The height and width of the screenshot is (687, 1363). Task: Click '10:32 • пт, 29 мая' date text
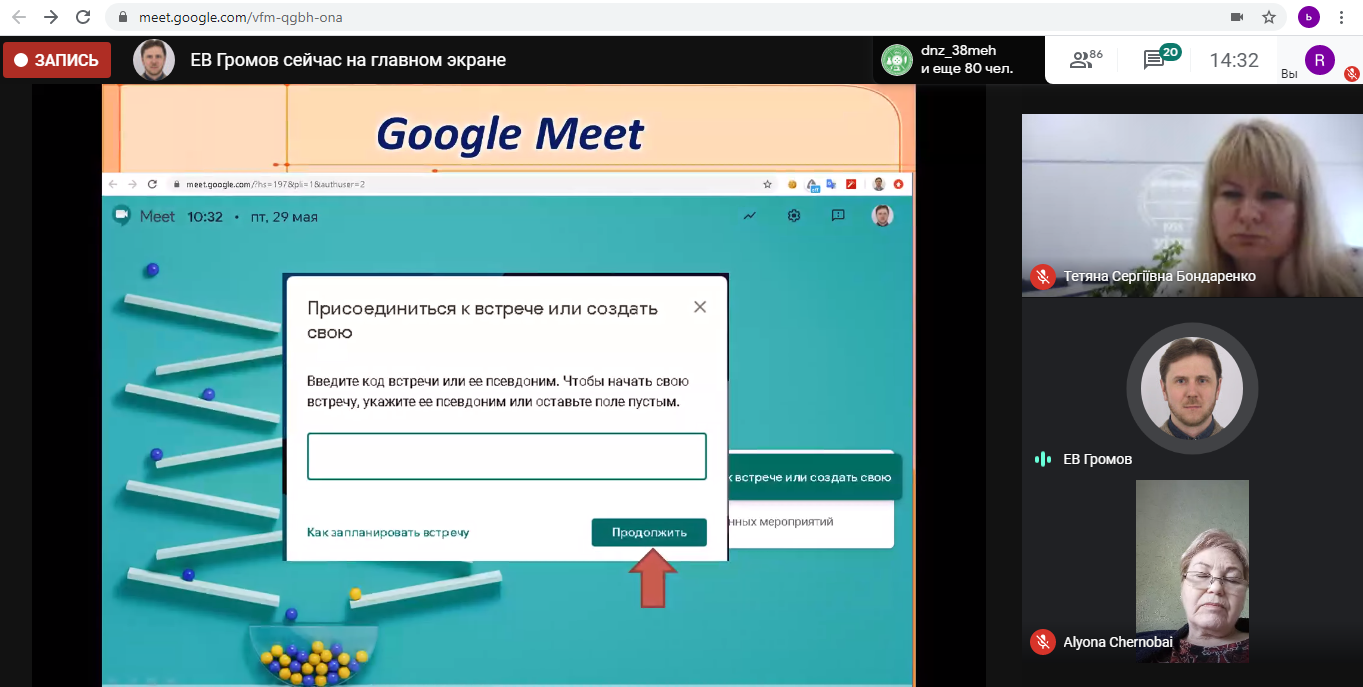pyautogui.click(x=253, y=216)
